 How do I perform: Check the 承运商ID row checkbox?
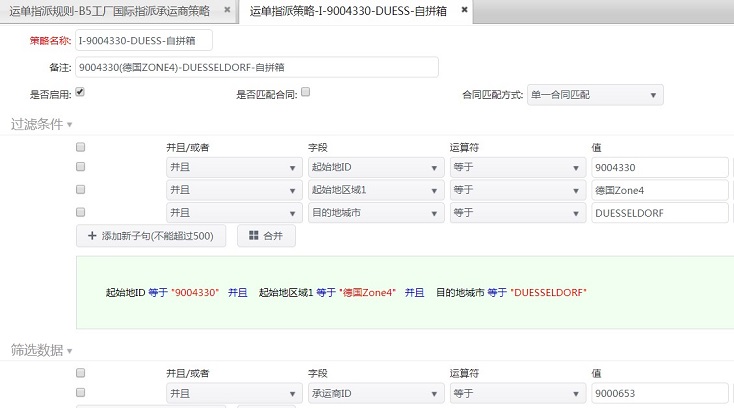click(x=81, y=393)
